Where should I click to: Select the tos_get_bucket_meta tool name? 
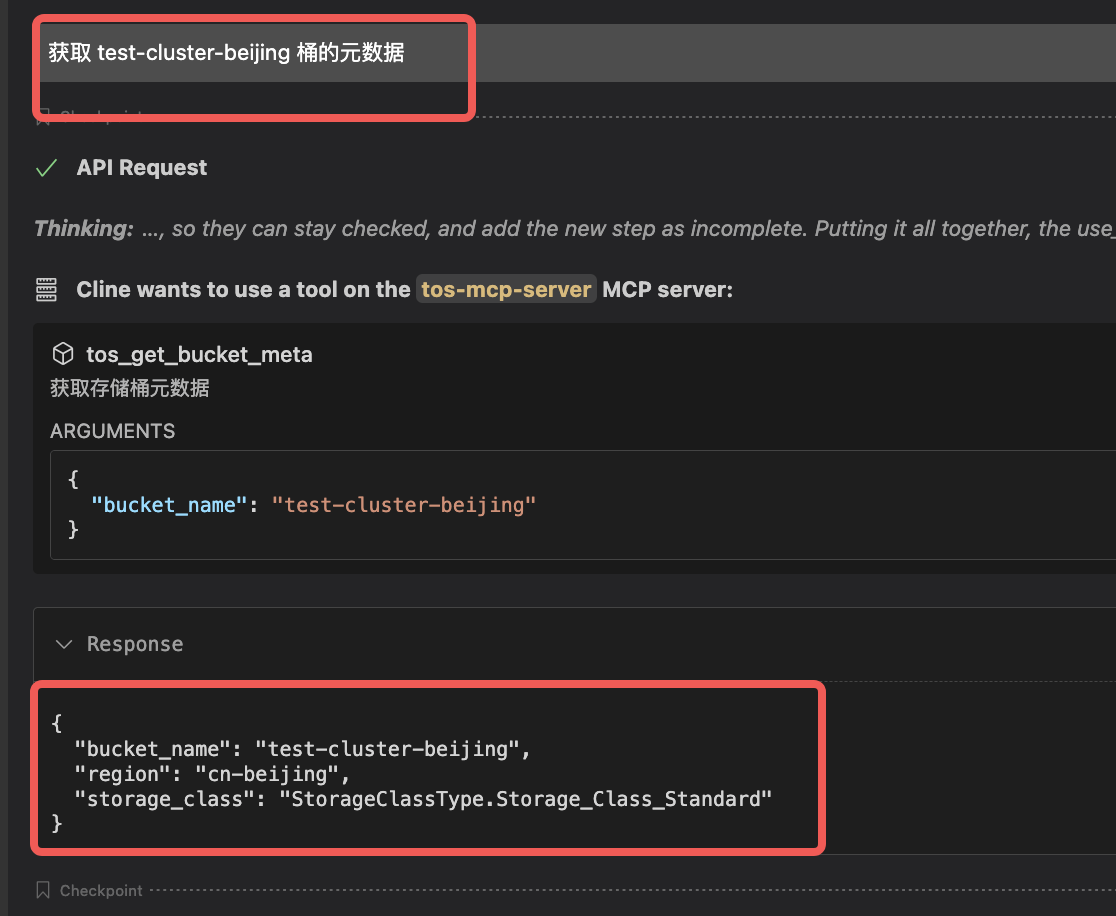(199, 354)
